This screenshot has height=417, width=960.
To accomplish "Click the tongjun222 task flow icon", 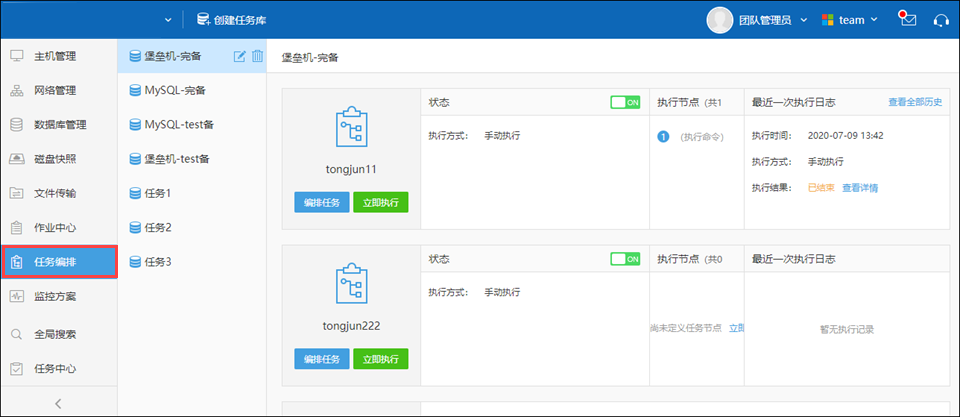I will tap(351, 287).
